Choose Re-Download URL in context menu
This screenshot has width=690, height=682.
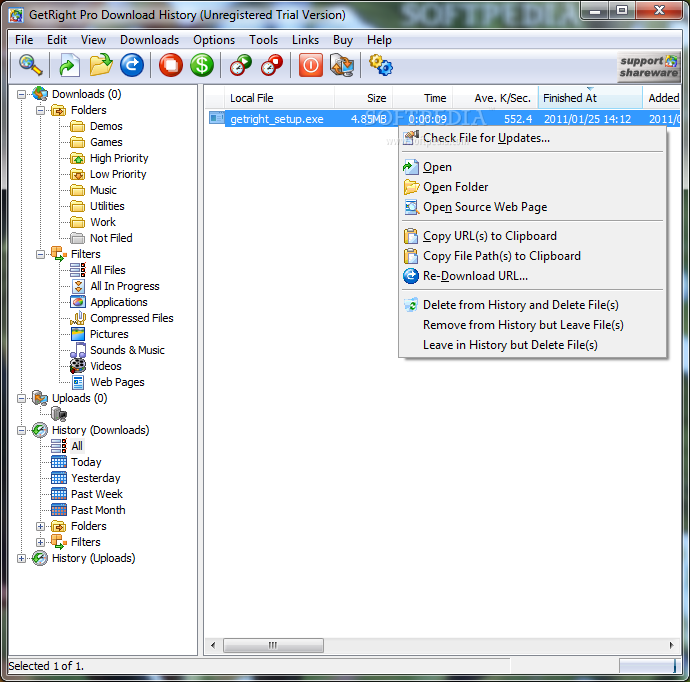[532, 276]
